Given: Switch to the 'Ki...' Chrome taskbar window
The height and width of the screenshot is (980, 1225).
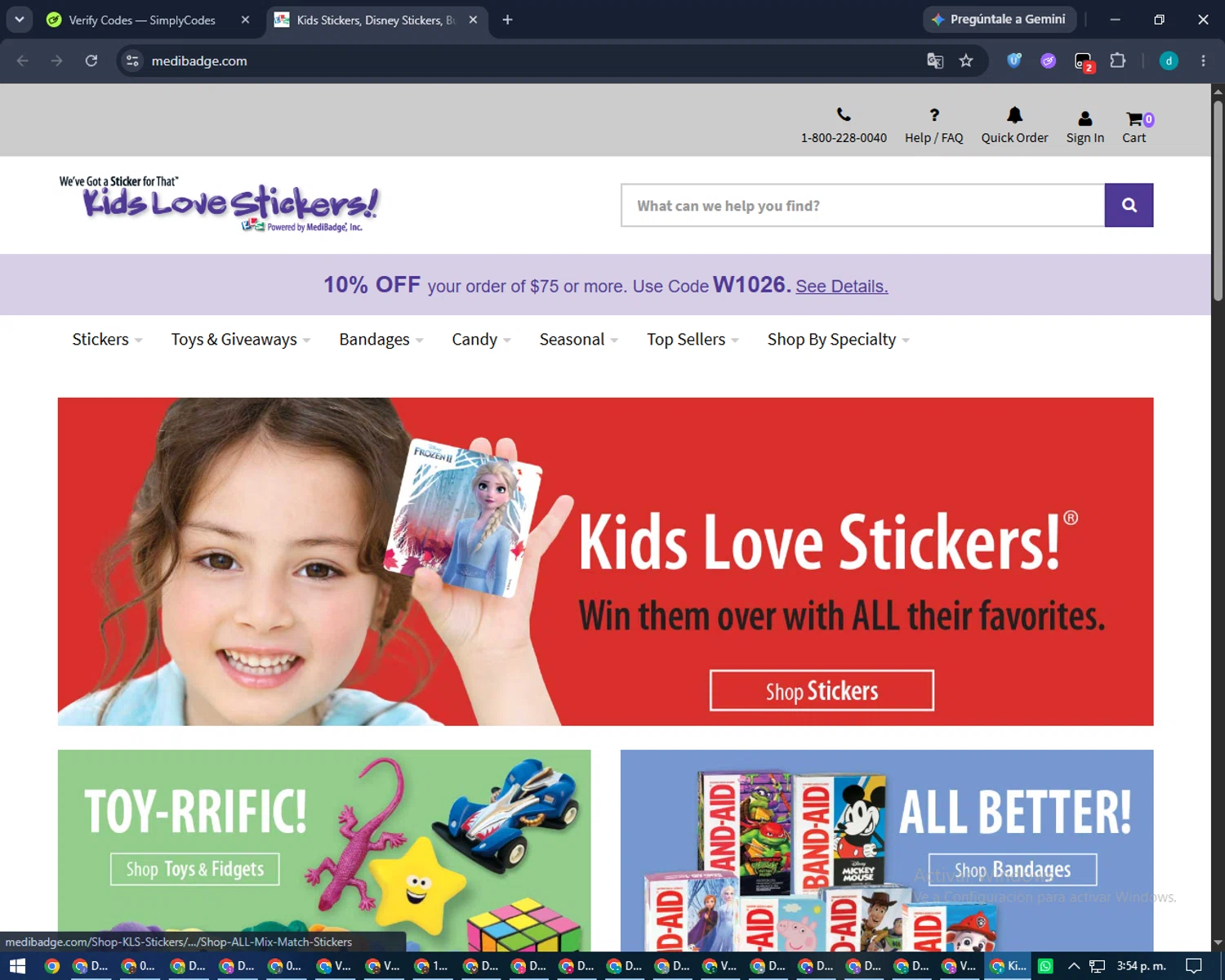Looking at the screenshot, I should point(1008,966).
